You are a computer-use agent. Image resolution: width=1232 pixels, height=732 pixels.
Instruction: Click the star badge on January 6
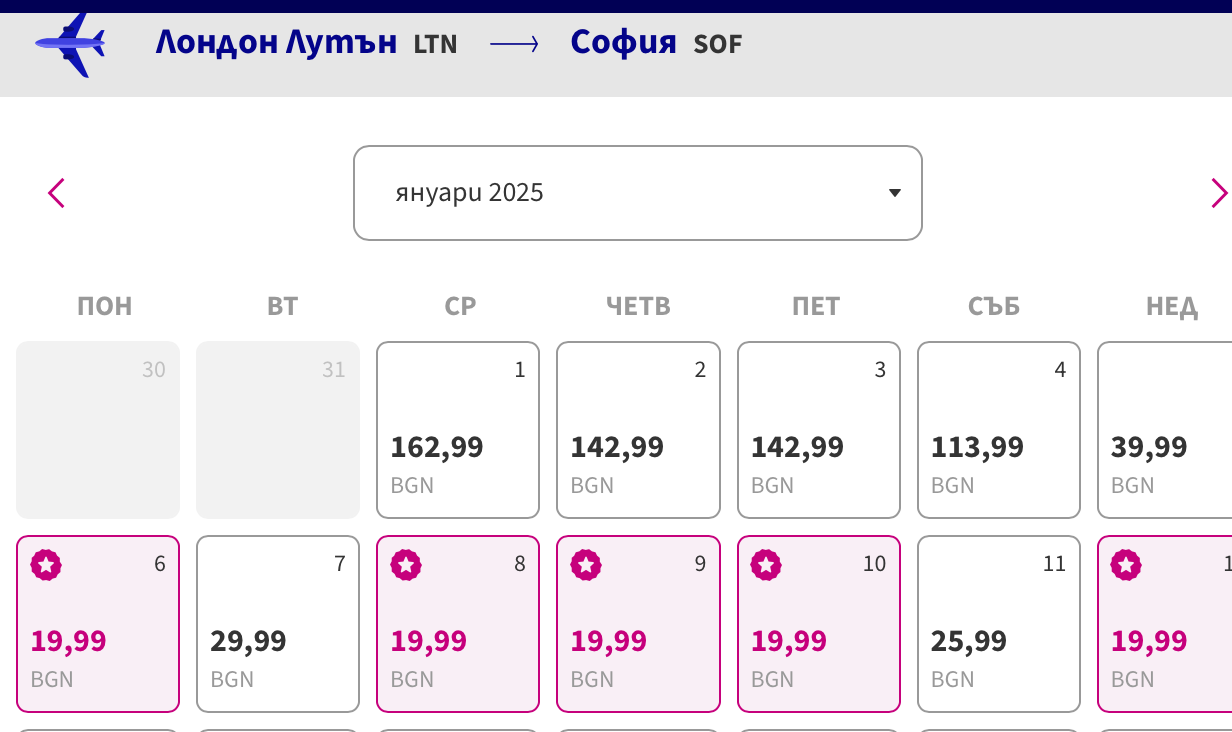46,565
